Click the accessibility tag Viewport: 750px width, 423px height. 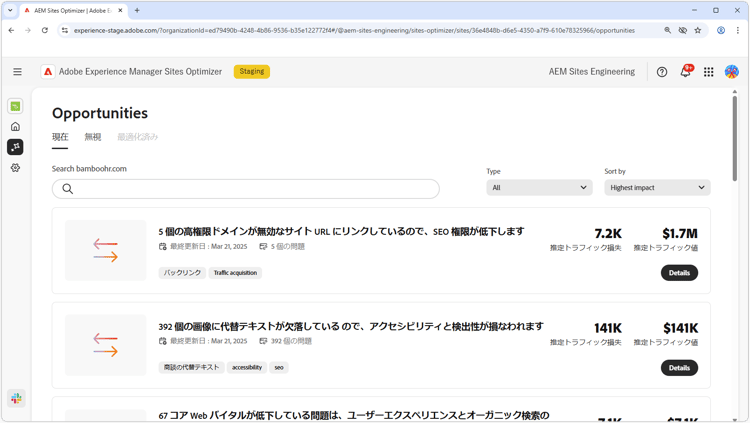pyautogui.click(x=247, y=367)
